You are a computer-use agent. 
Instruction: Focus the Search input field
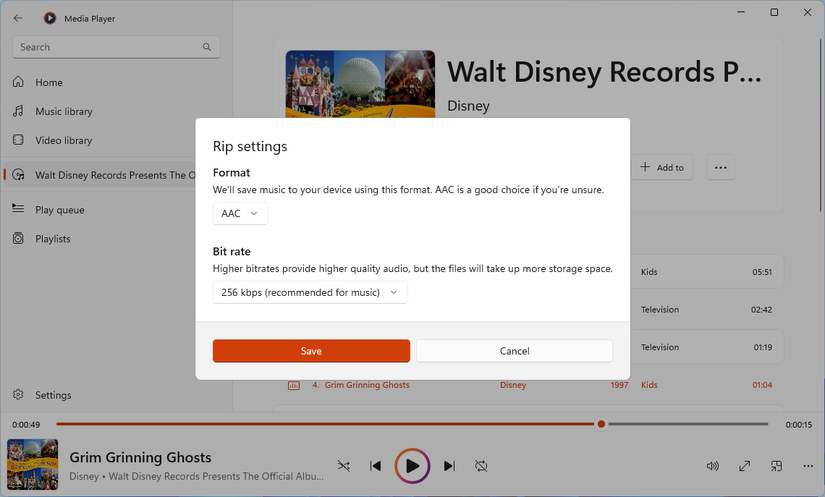point(116,47)
